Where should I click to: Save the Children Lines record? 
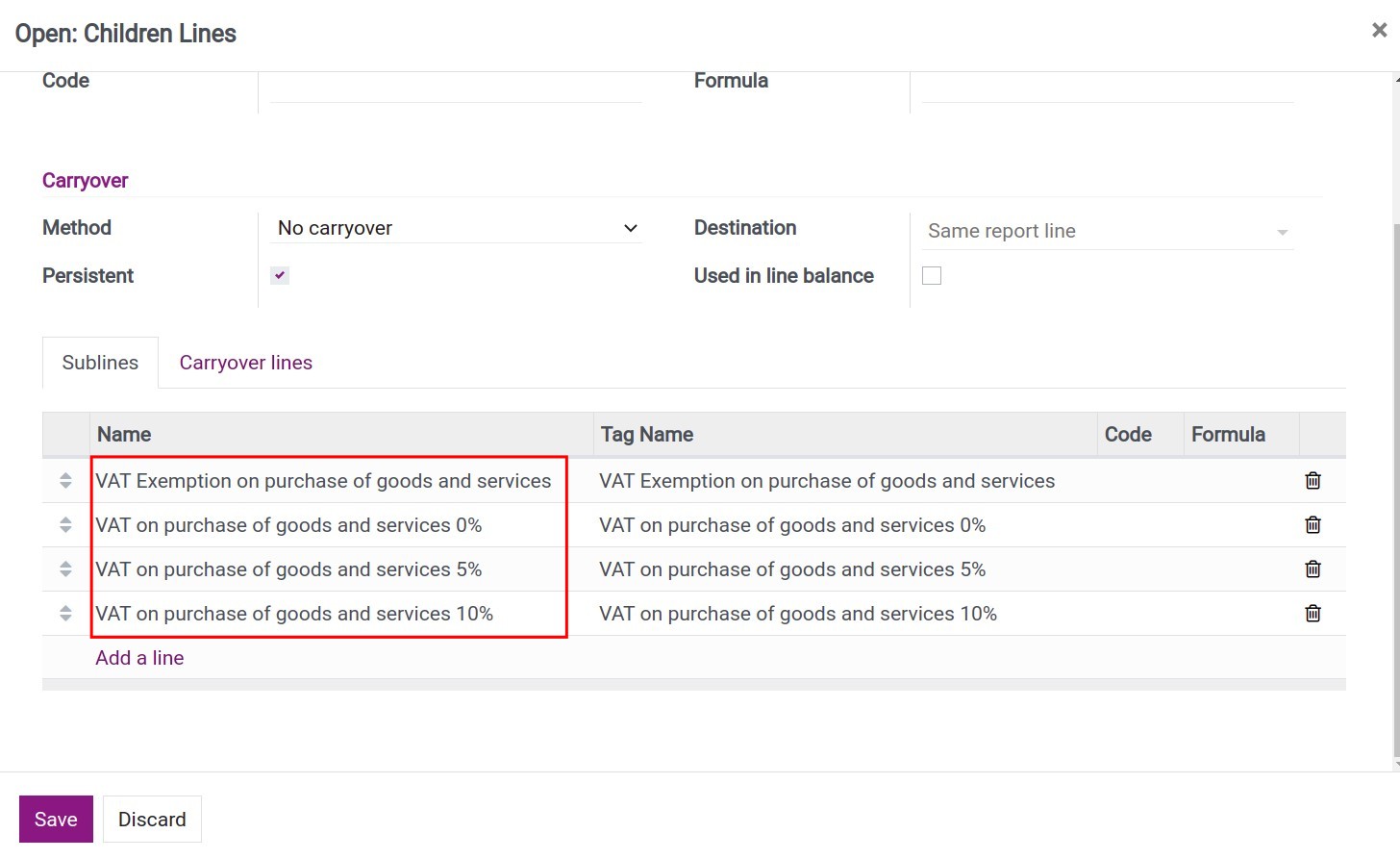coord(55,819)
